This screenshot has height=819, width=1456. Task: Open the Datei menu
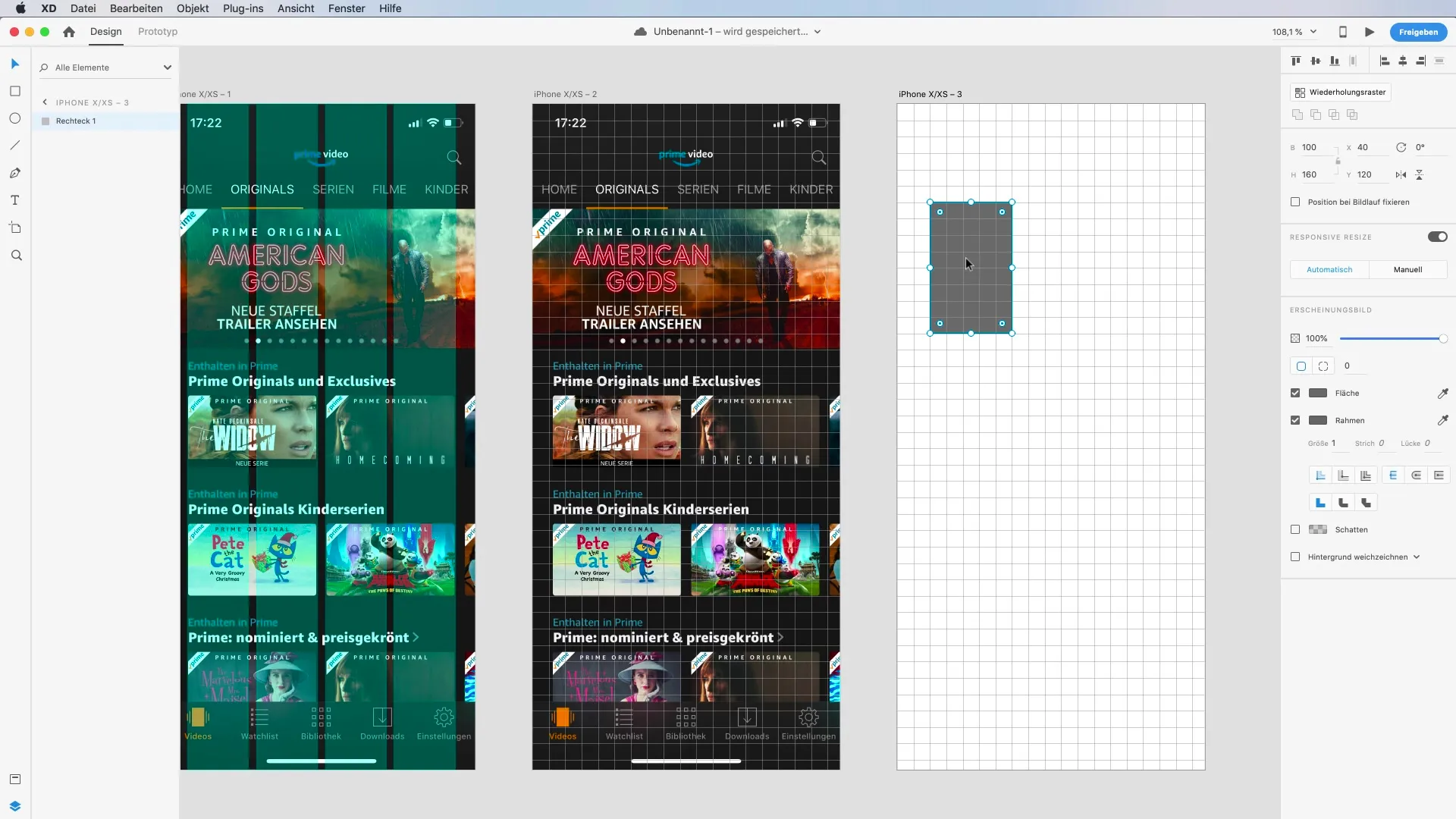[x=83, y=8]
